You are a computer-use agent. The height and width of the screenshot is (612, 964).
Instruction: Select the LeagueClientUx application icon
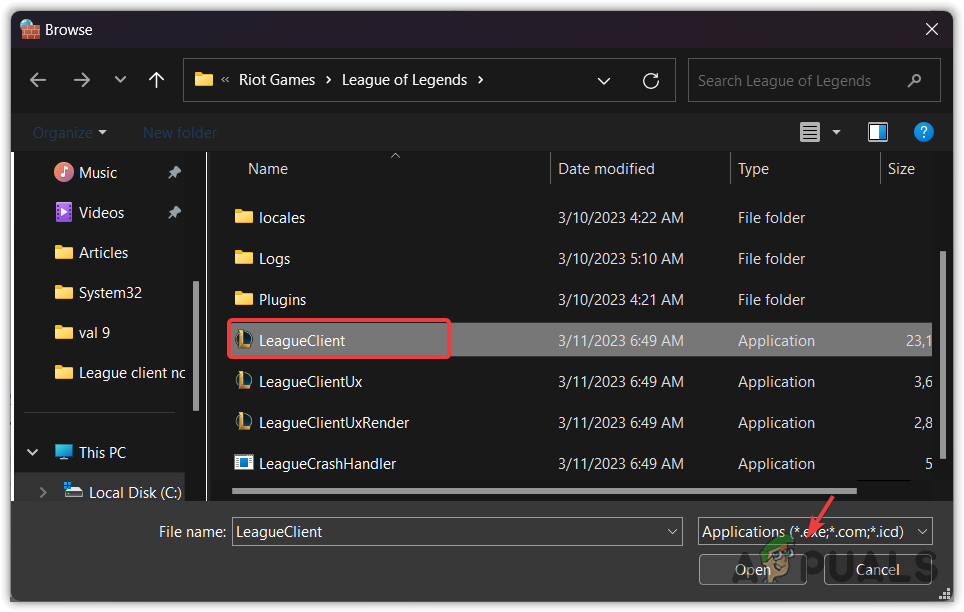pos(244,381)
